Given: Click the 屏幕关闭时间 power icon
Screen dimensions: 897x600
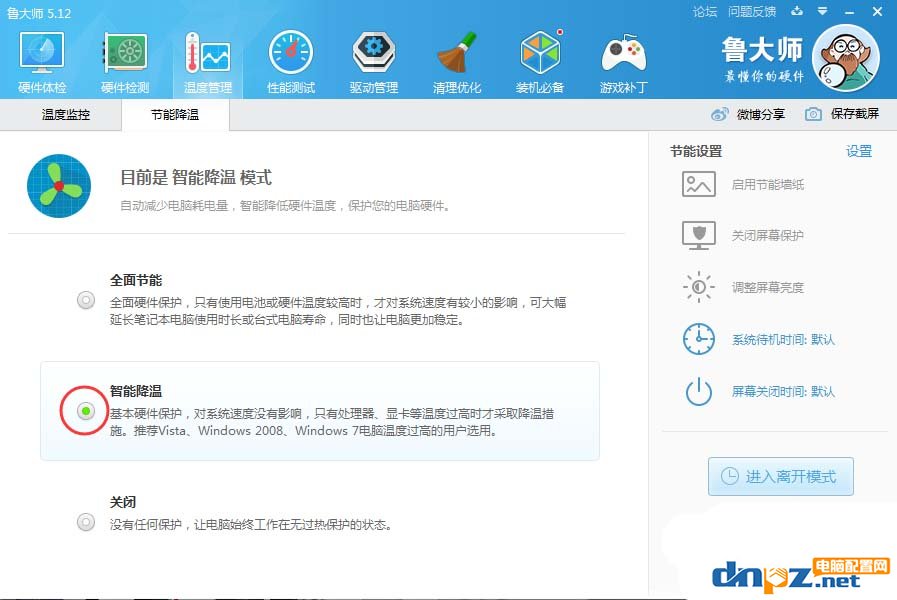Looking at the screenshot, I should tap(698, 392).
